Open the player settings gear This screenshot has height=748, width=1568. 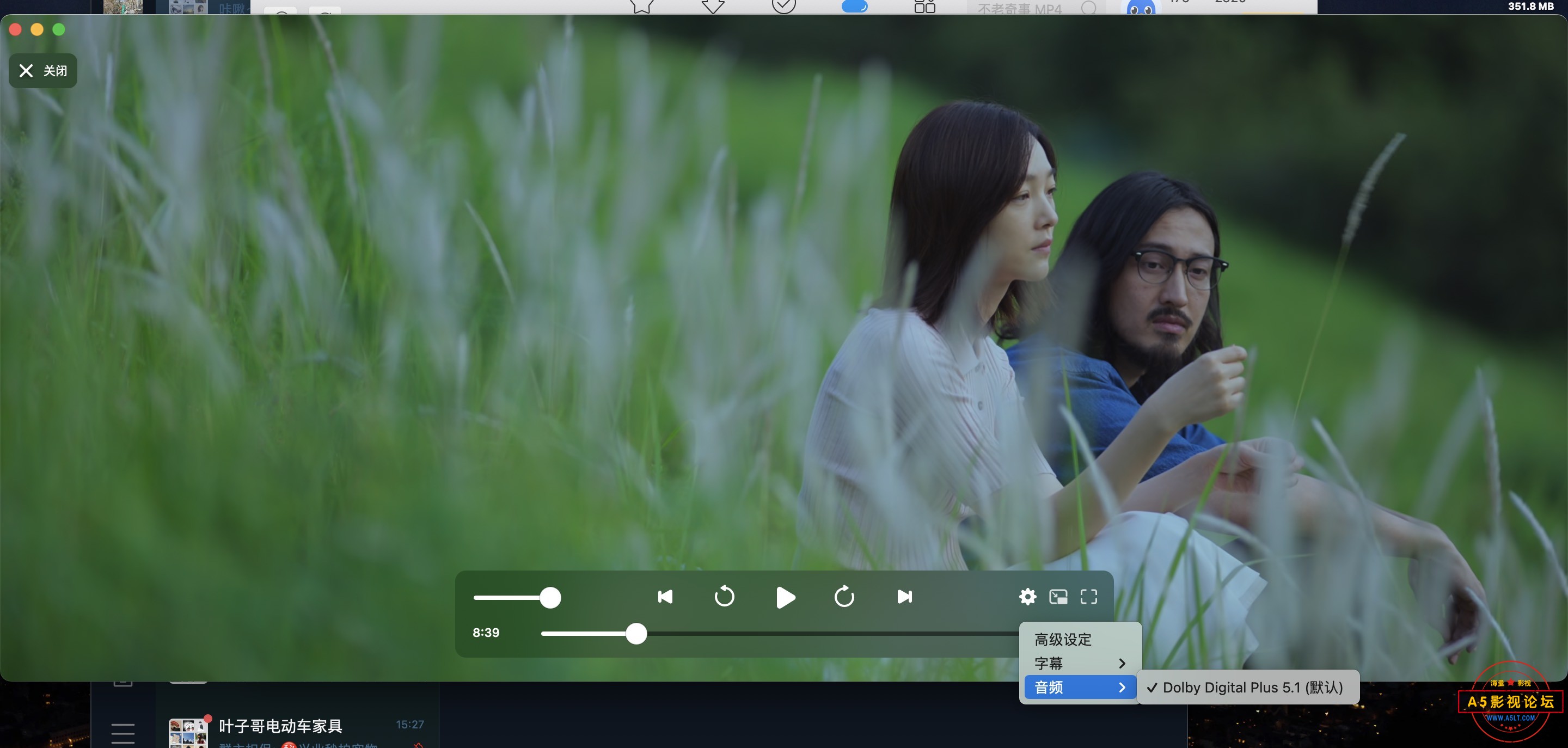tap(1027, 597)
